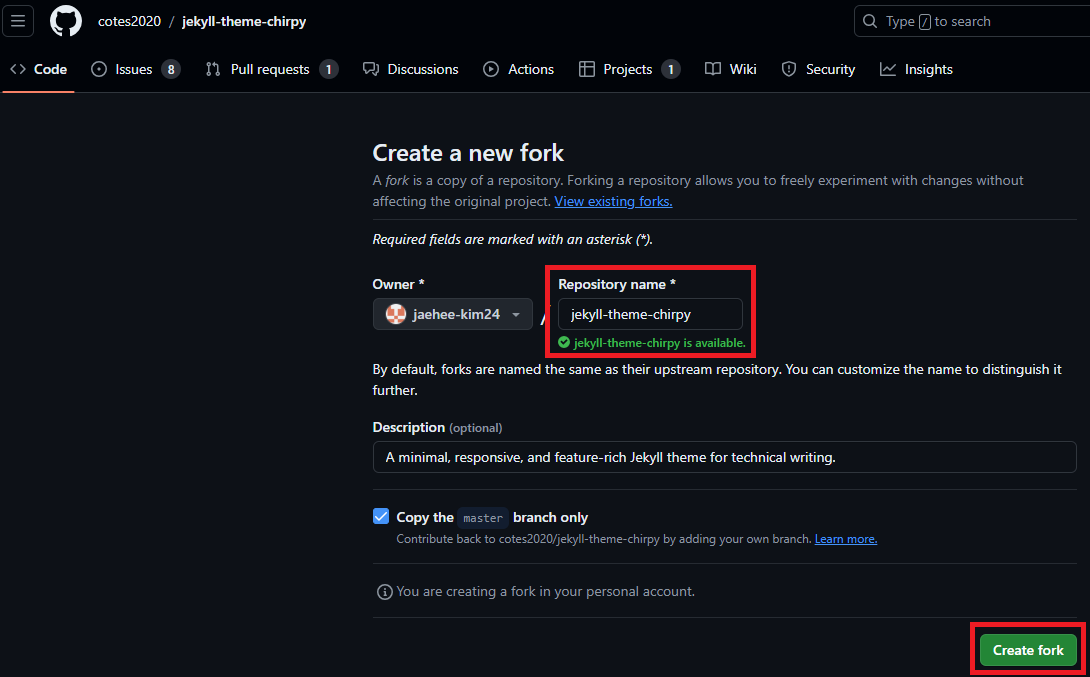Click the Owner dropdown caret arrow
This screenshot has width=1090, height=677.
tap(516, 315)
